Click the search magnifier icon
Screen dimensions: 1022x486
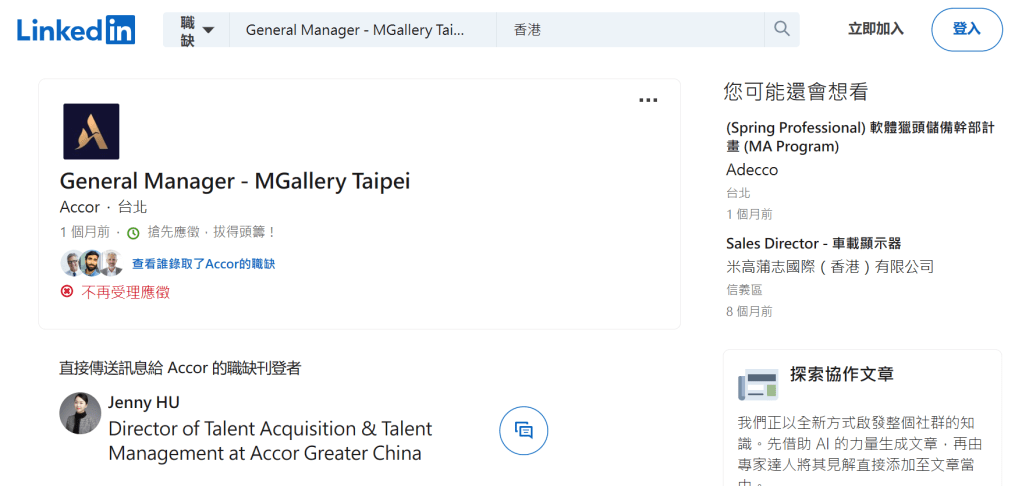pos(782,30)
